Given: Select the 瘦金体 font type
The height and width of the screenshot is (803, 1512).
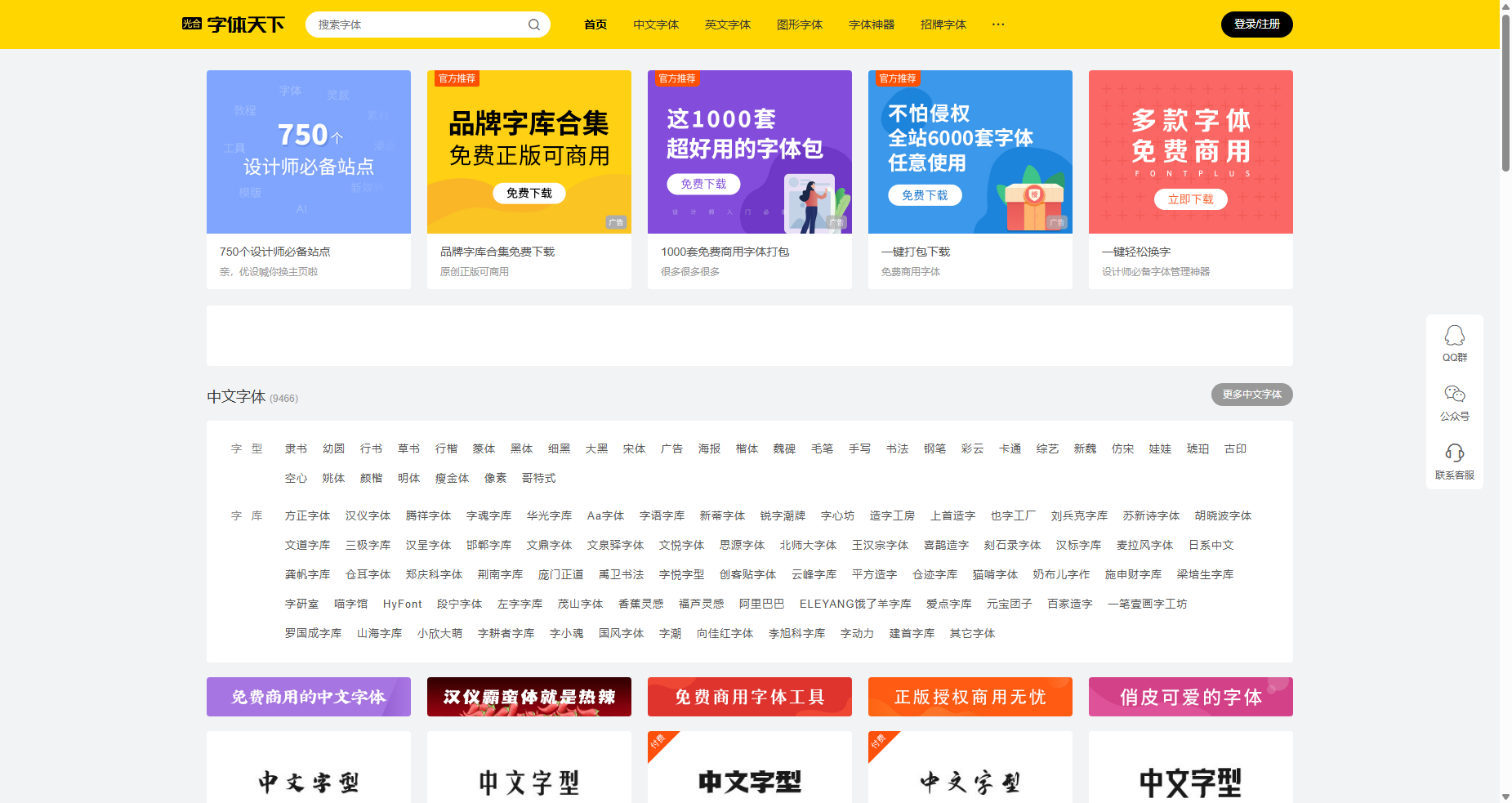Looking at the screenshot, I should coord(453,478).
